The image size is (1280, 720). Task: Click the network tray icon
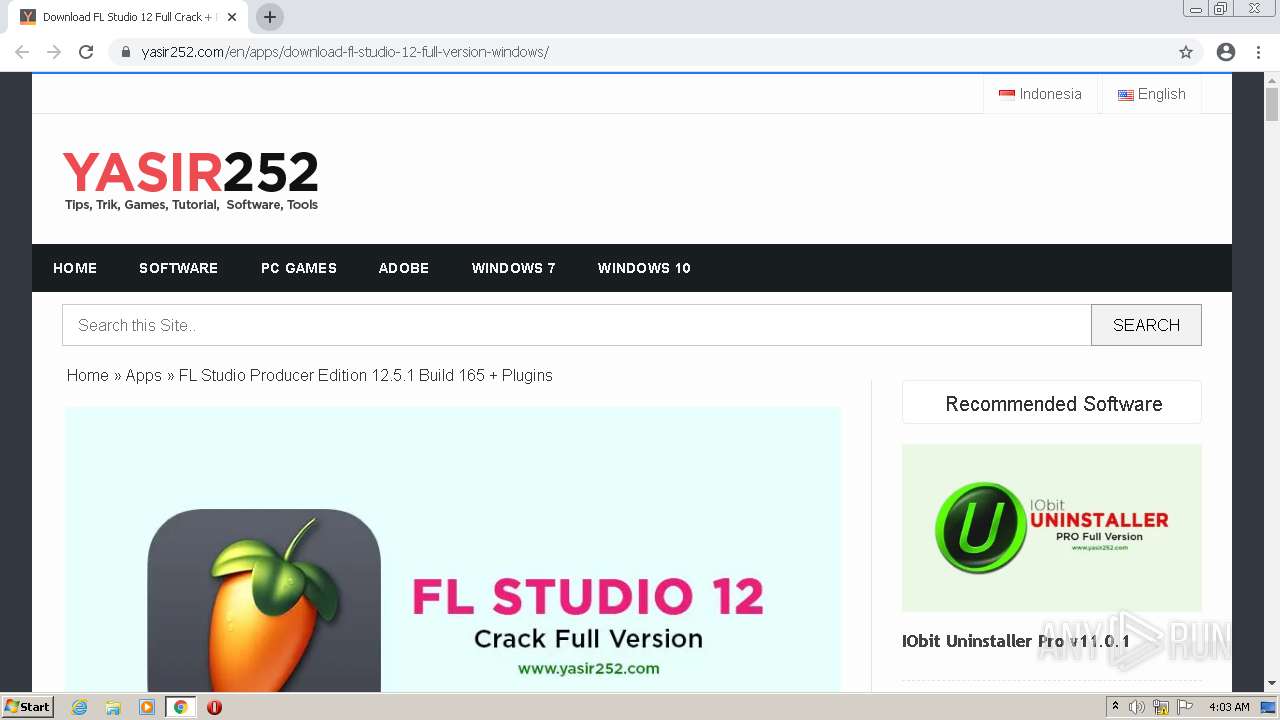1161,707
